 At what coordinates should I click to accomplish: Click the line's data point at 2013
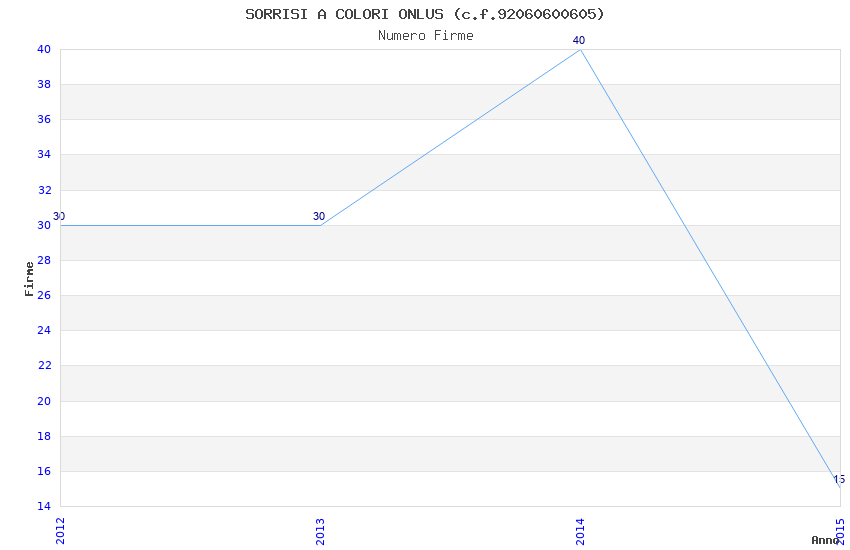point(320,225)
